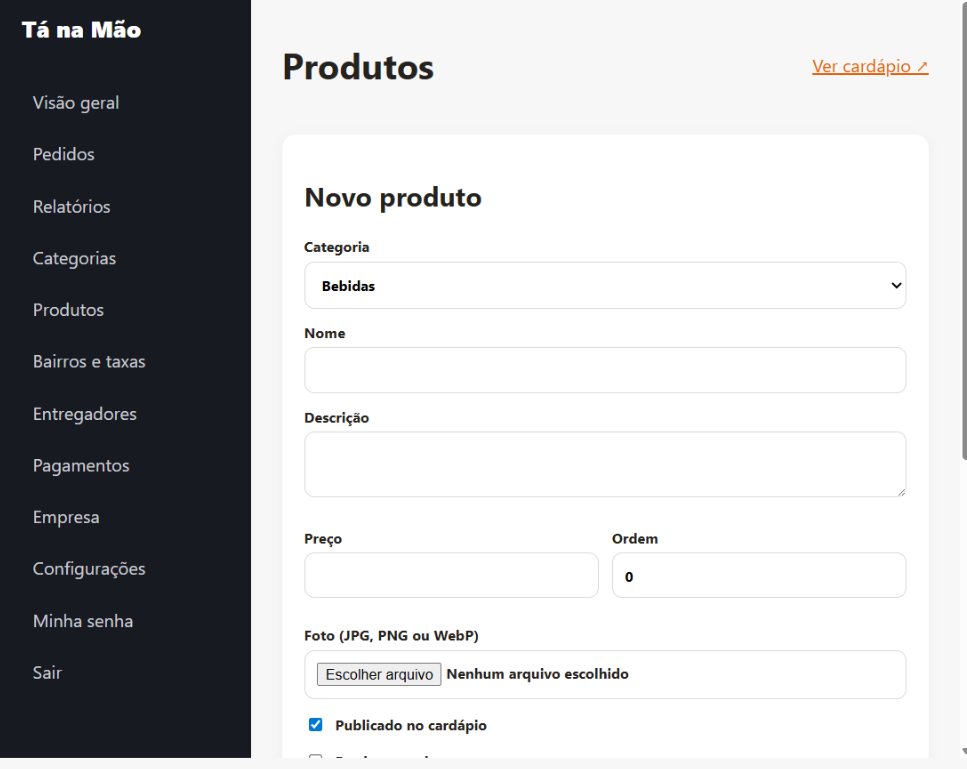Open Pagamentos from the sidebar
This screenshot has width=967, height=769.
click(81, 466)
